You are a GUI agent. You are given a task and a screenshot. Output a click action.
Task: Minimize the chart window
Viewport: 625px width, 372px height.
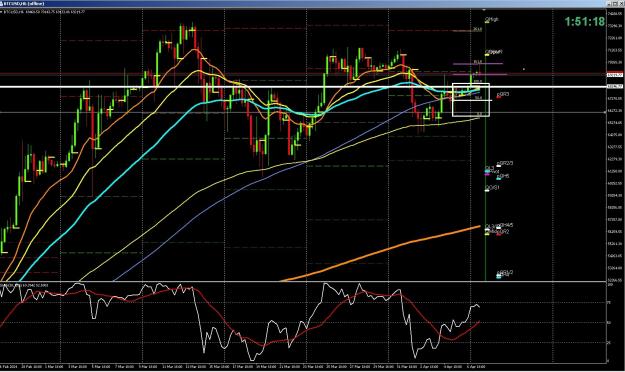click(x=609, y=4)
